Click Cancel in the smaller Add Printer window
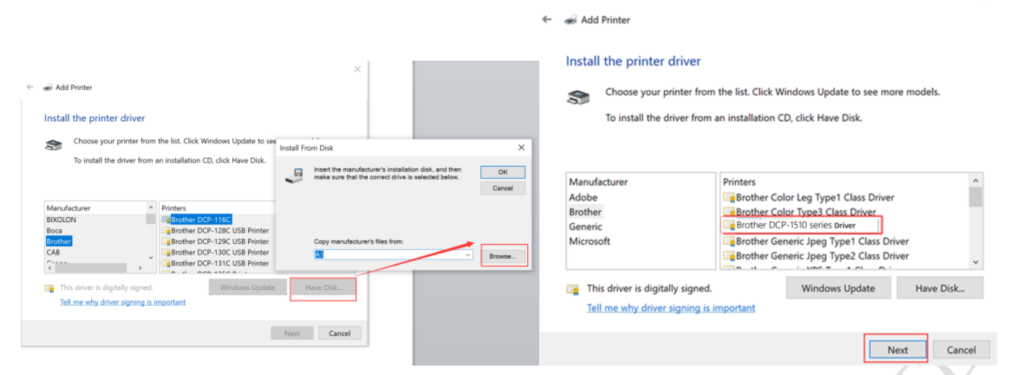The width and height of the screenshot is (1024, 375). point(340,333)
